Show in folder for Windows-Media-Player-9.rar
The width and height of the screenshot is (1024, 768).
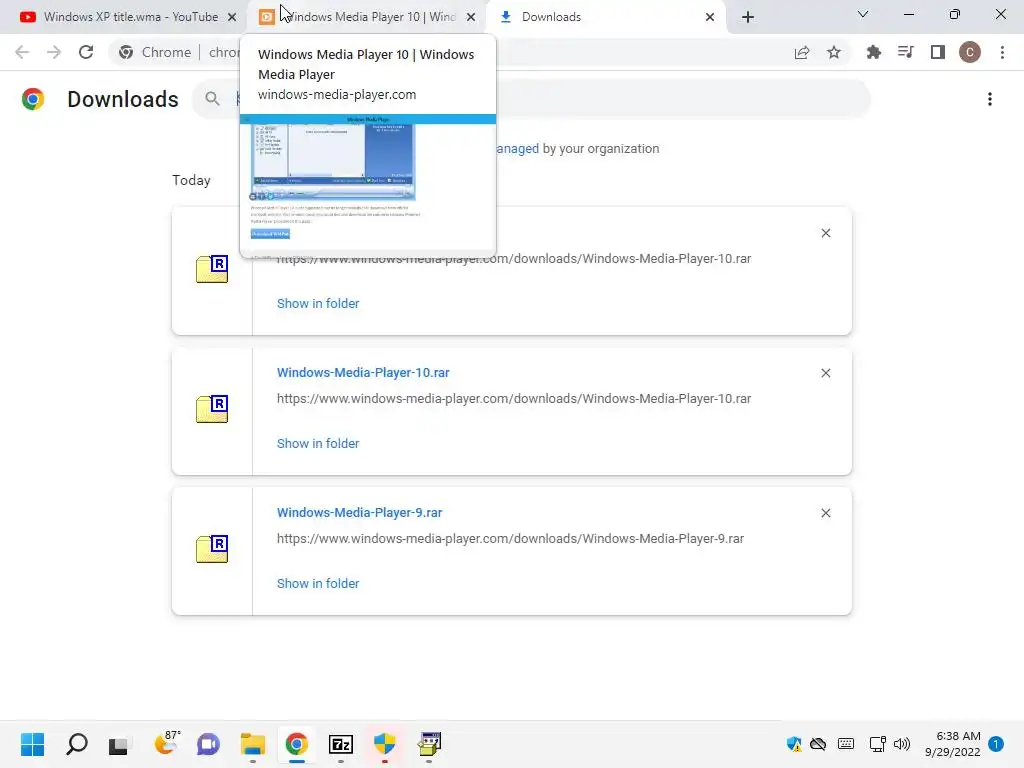[x=318, y=584]
